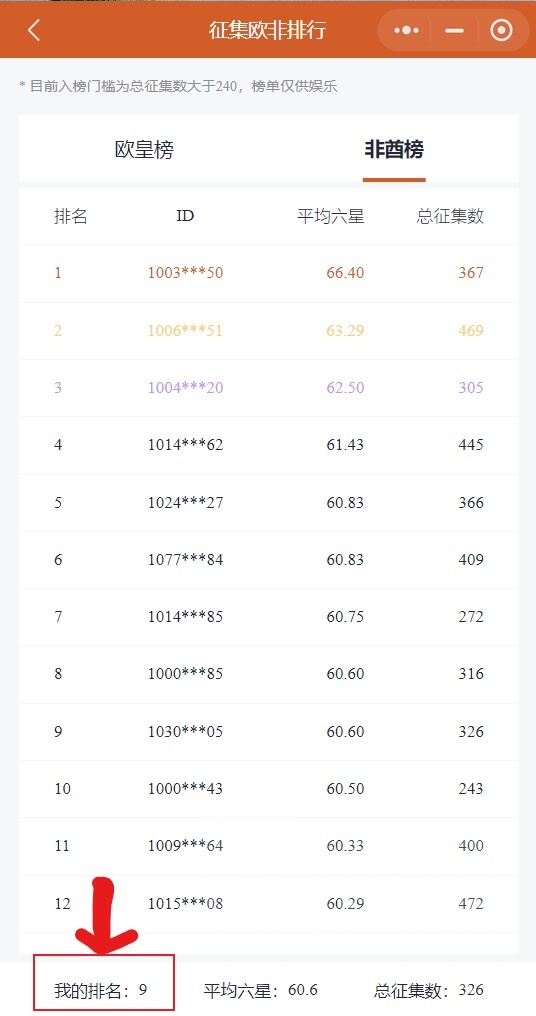The image size is (536, 1016).
Task: Close mini program using circle target icon
Action: click(501, 30)
